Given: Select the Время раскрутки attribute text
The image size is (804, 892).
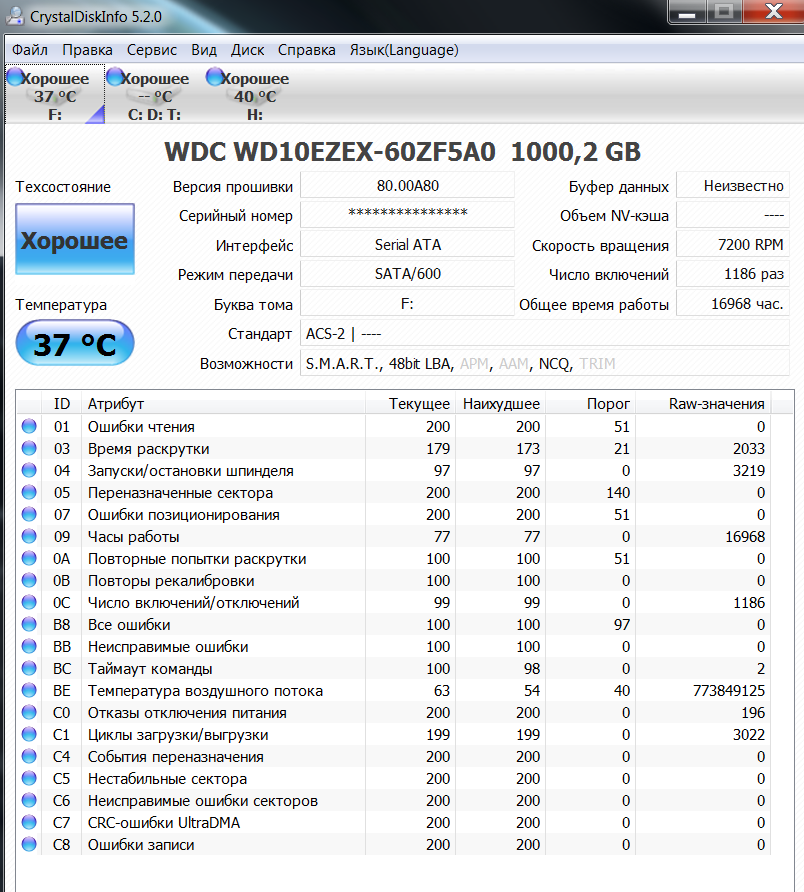Looking at the screenshot, I should [149, 449].
